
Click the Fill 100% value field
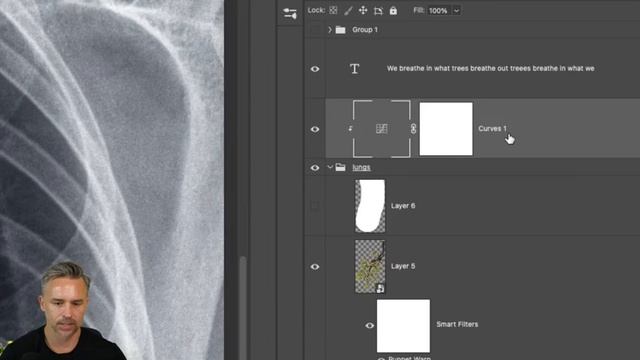(438, 11)
